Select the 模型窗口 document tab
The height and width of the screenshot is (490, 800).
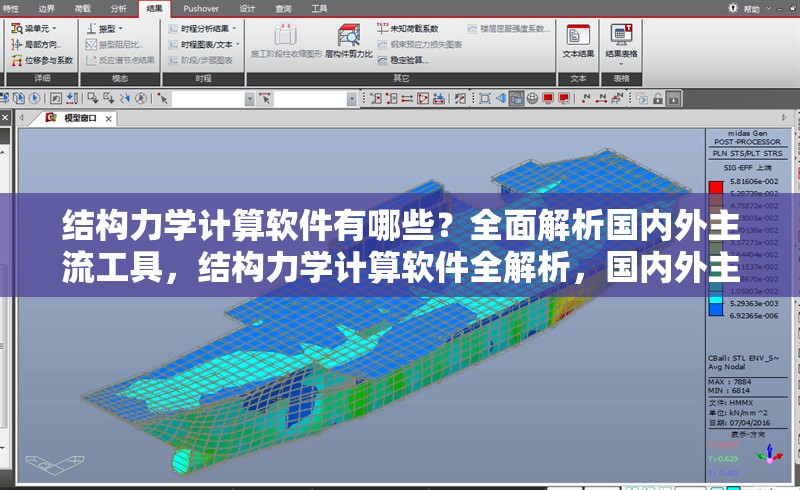click(80, 118)
